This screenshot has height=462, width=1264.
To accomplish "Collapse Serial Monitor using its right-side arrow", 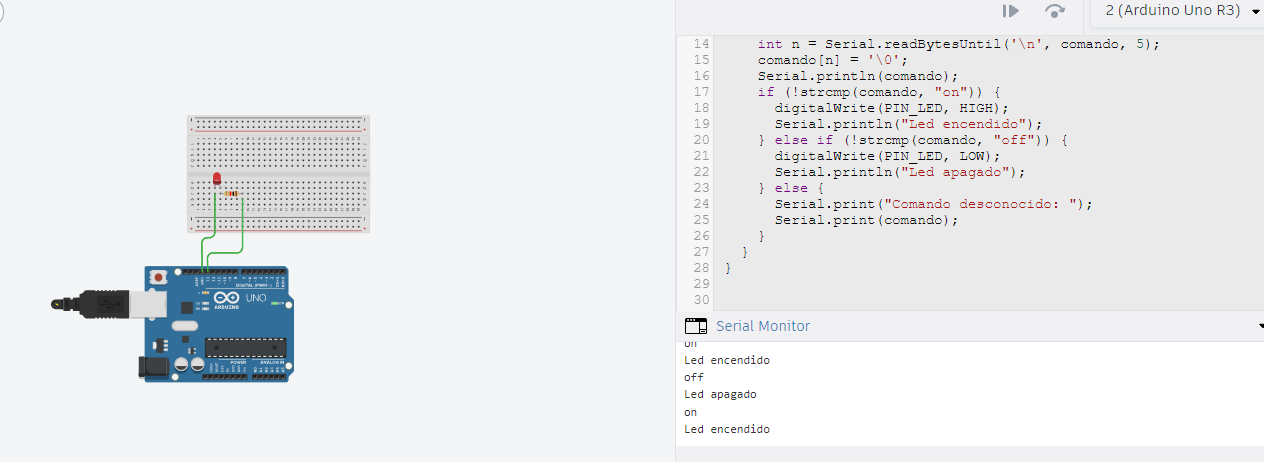I will (x=1260, y=327).
